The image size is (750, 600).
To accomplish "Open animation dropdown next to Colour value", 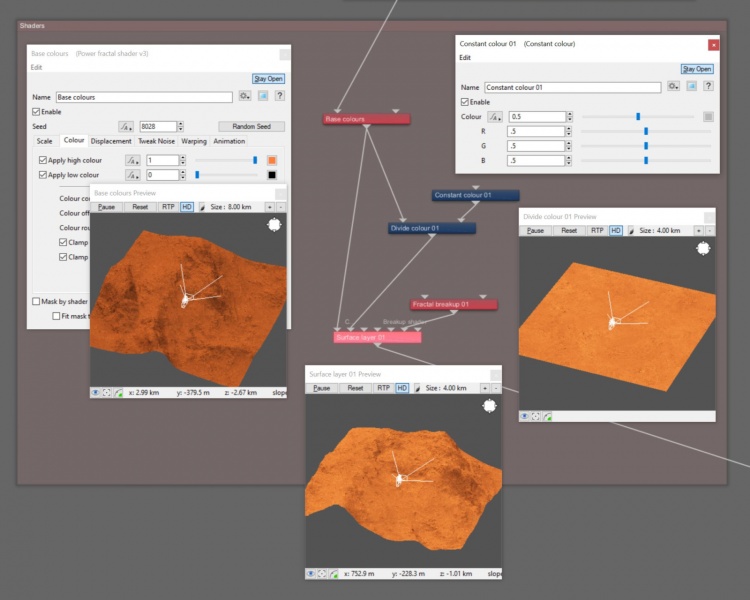I will click(495, 117).
